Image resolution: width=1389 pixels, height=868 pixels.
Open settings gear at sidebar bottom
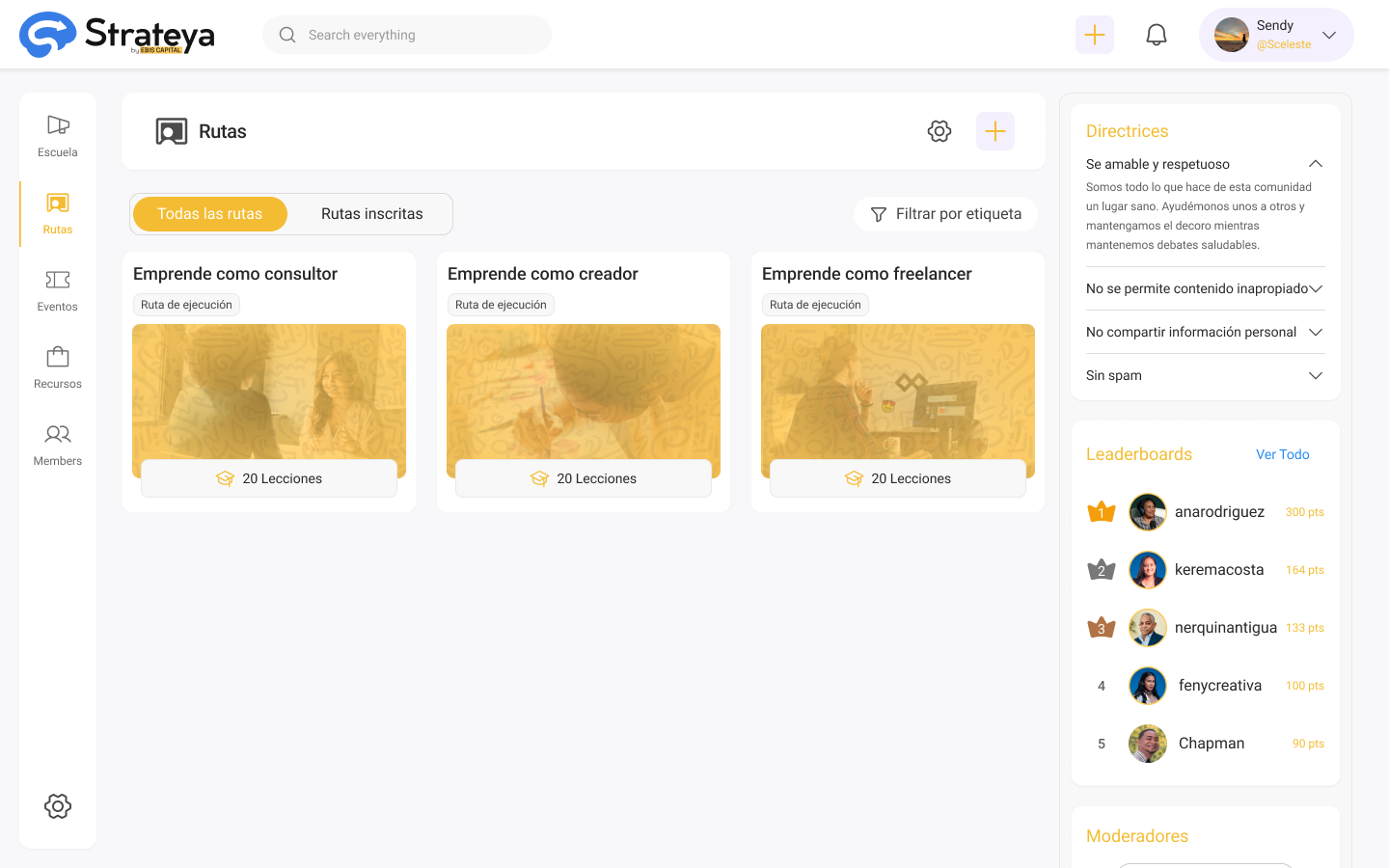pos(58,806)
